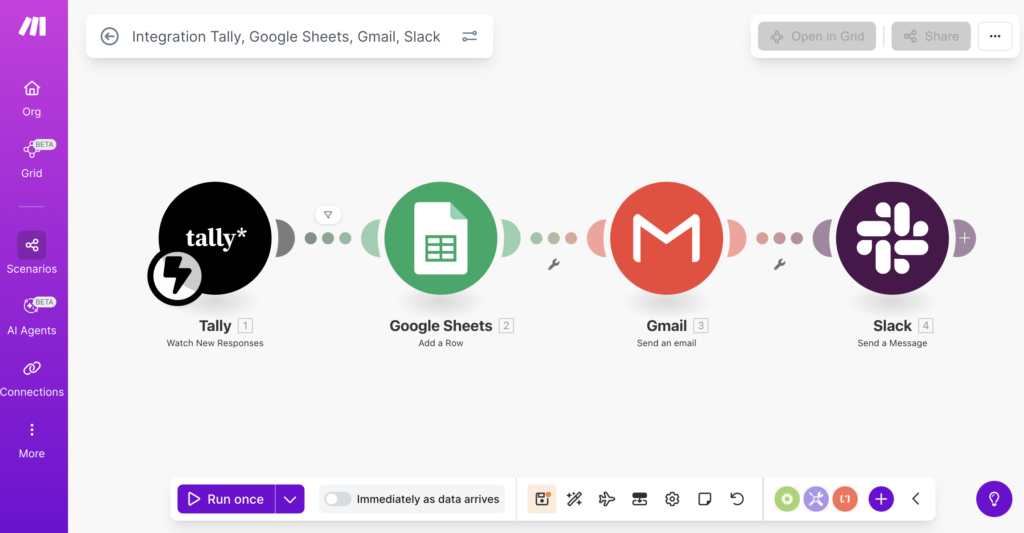Expand the Run once dropdown arrow

tap(290, 499)
